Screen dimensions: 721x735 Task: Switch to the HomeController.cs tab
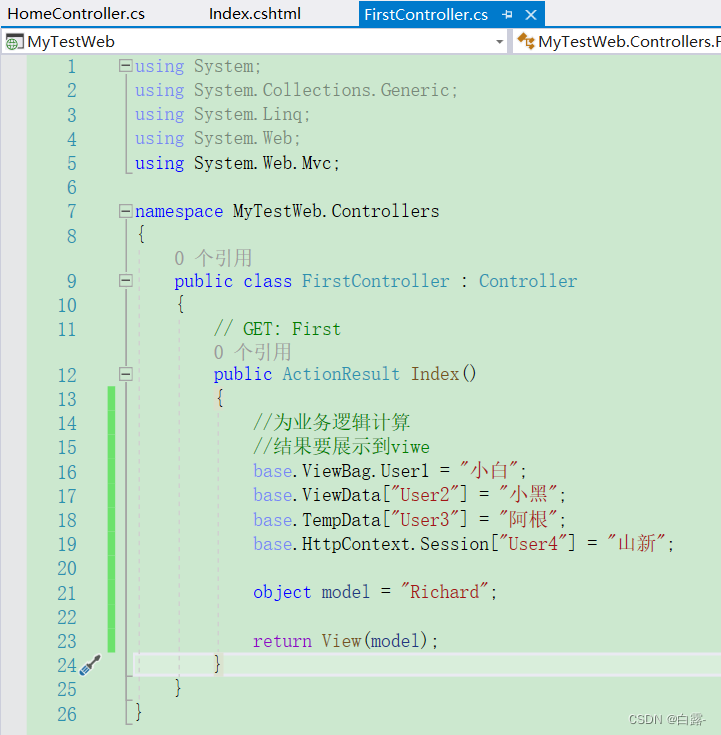(76, 14)
